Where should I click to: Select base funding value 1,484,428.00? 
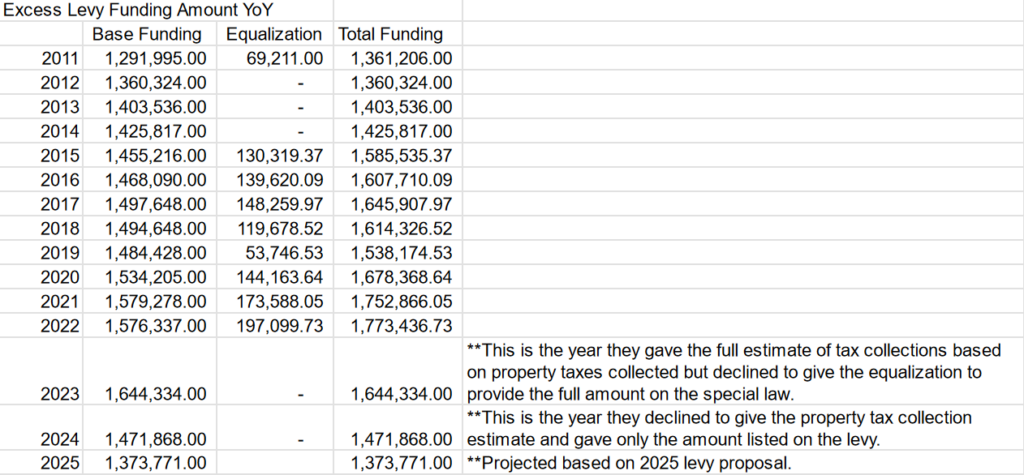pos(155,254)
